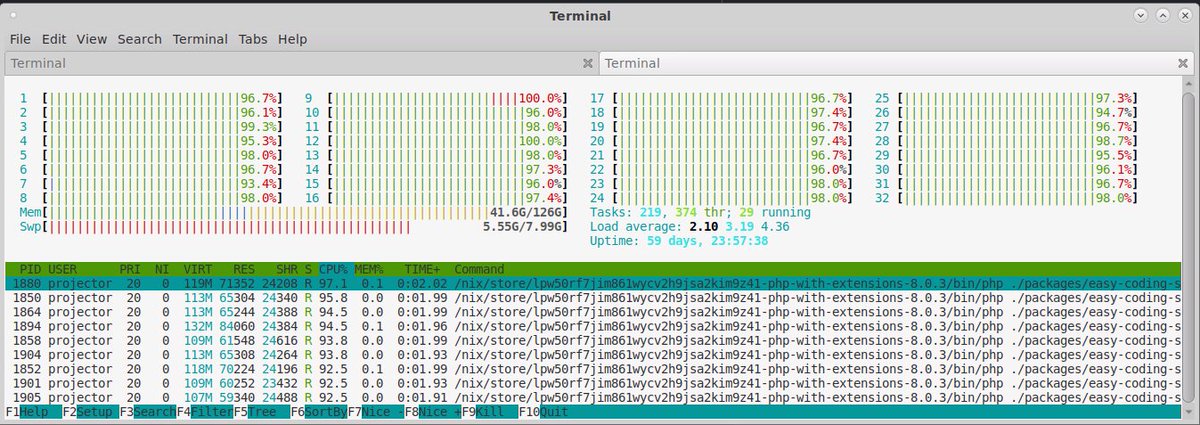Image resolution: width=1200 pixels, height=425 pixels.
Task: Click F7 Nice - in htop footer
Action: point(375,412)
